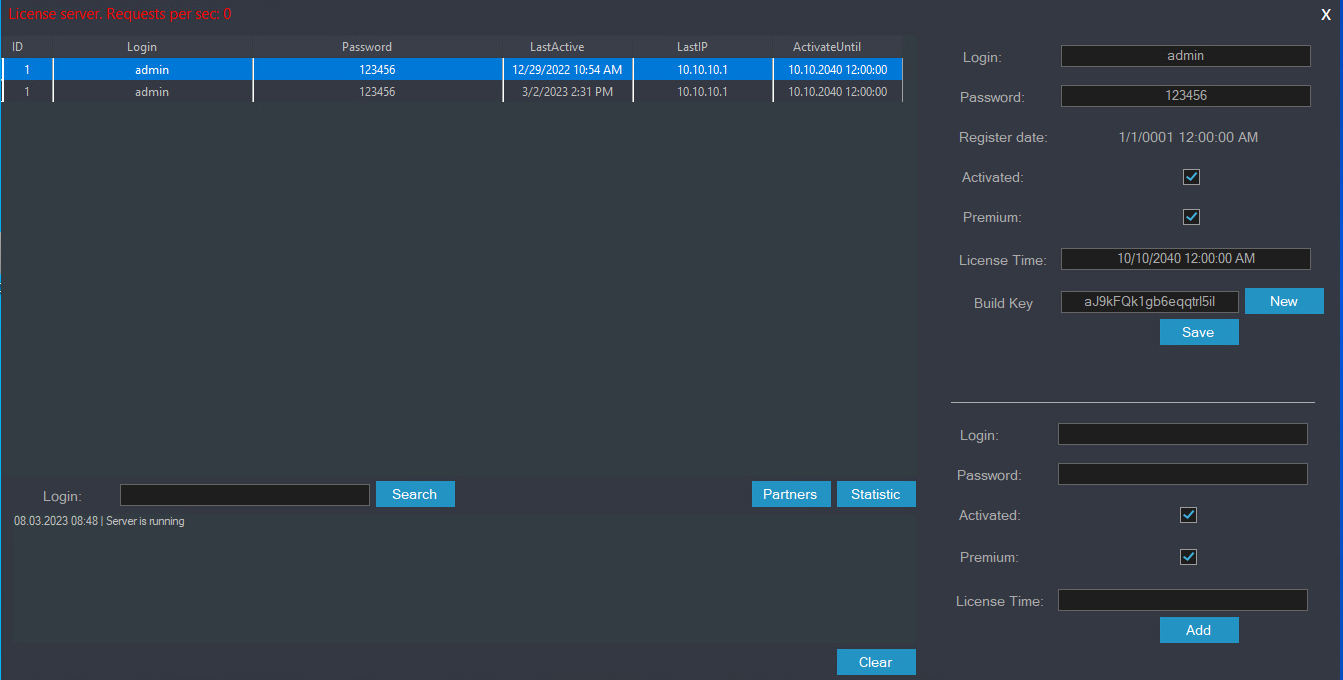
Task: Toggle Premium checkbox in the edit form above Save
Action: coord(1191,217)
